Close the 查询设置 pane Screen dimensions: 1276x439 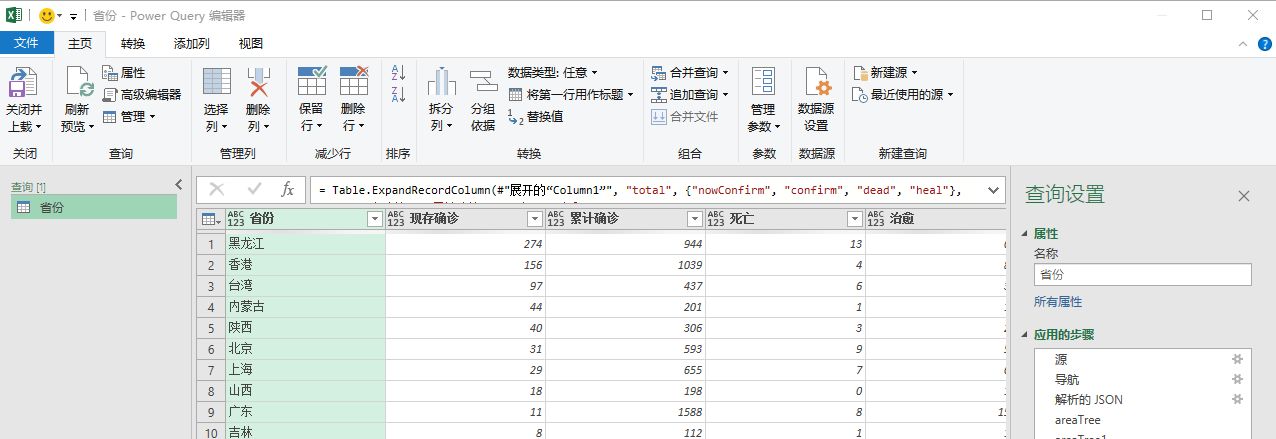[1244, 196]
